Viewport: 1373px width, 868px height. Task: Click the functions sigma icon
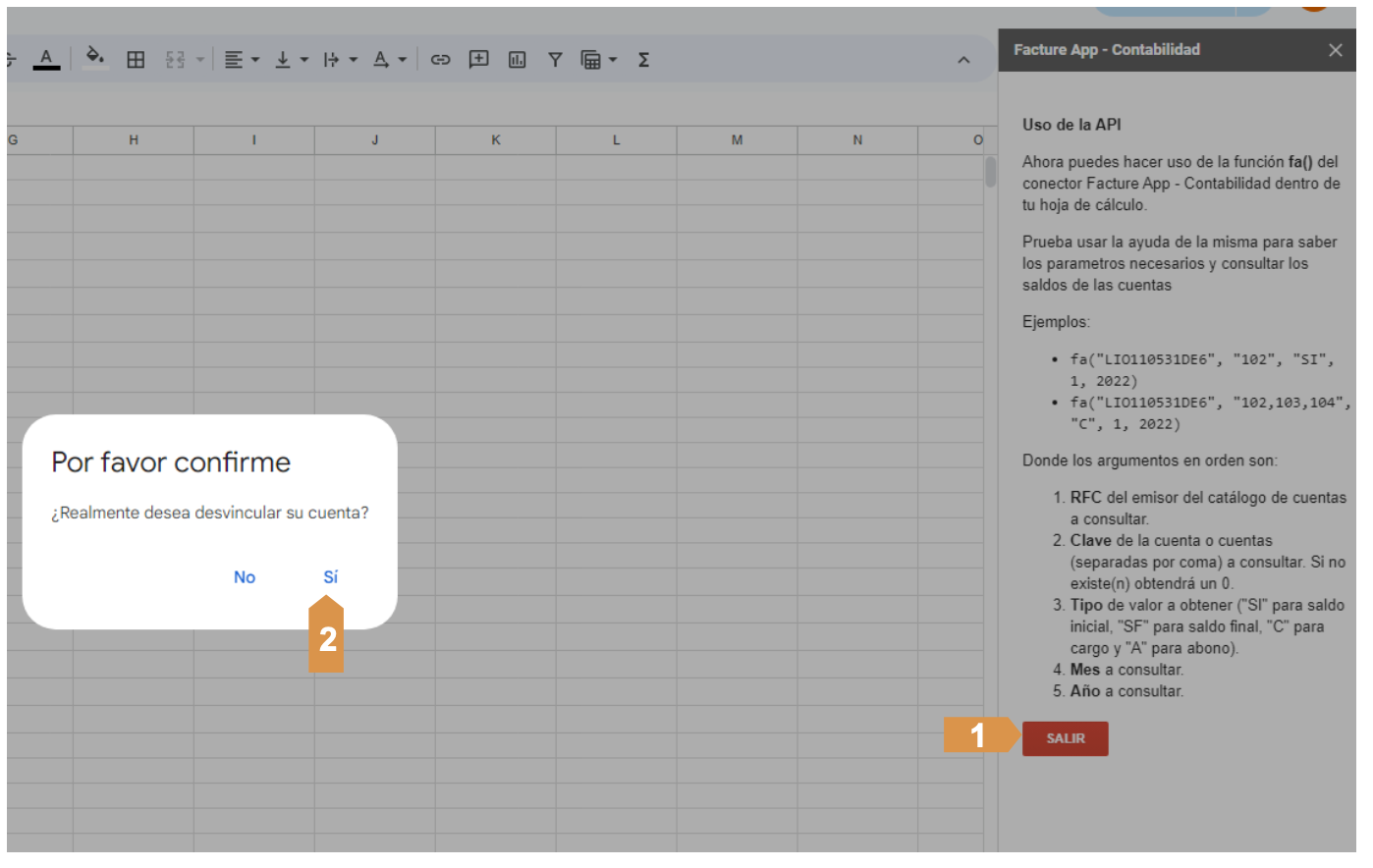(643, 60)
